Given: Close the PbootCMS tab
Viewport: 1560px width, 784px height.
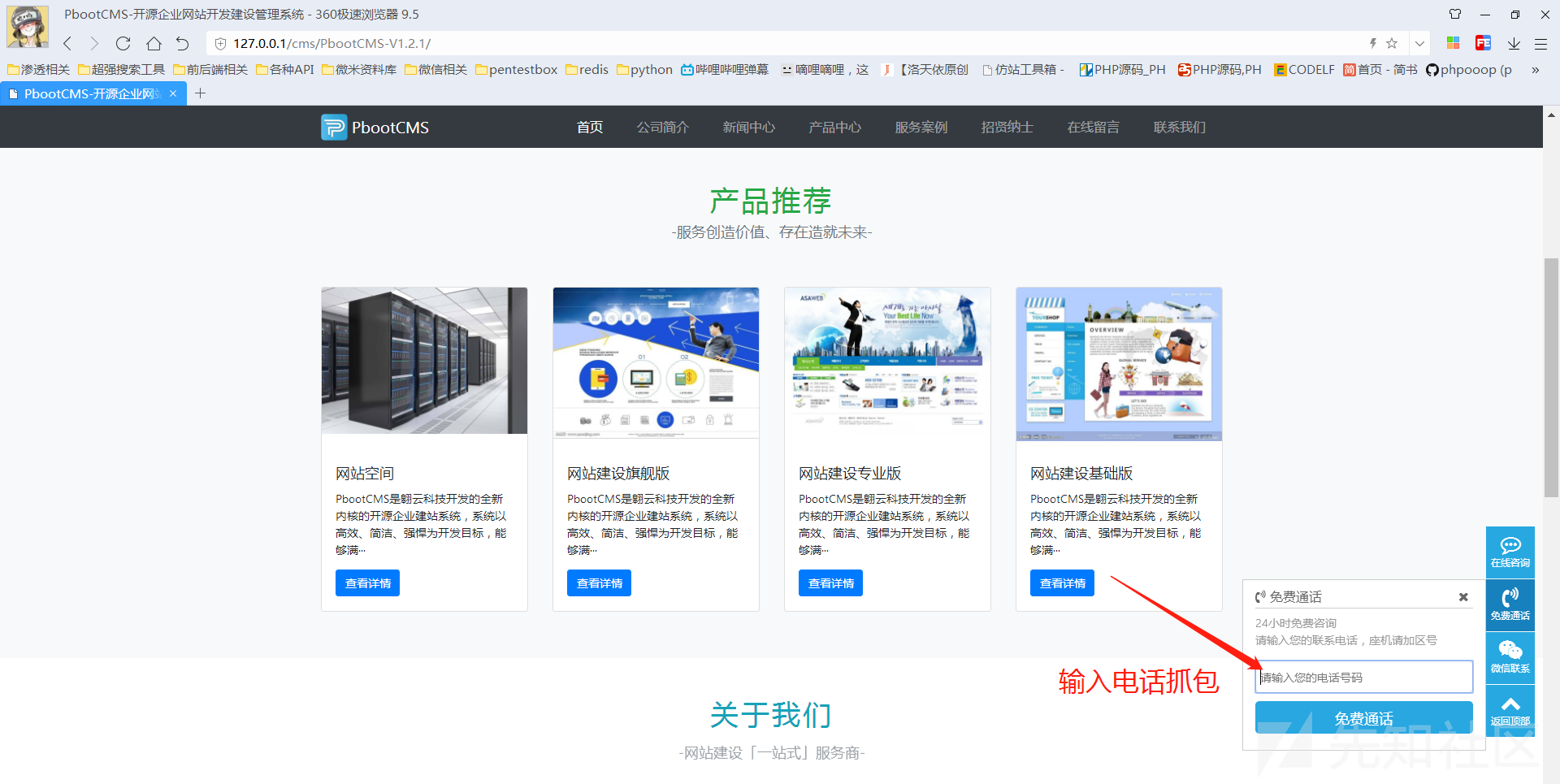Looking at the screenshot, I should [173, 93].
